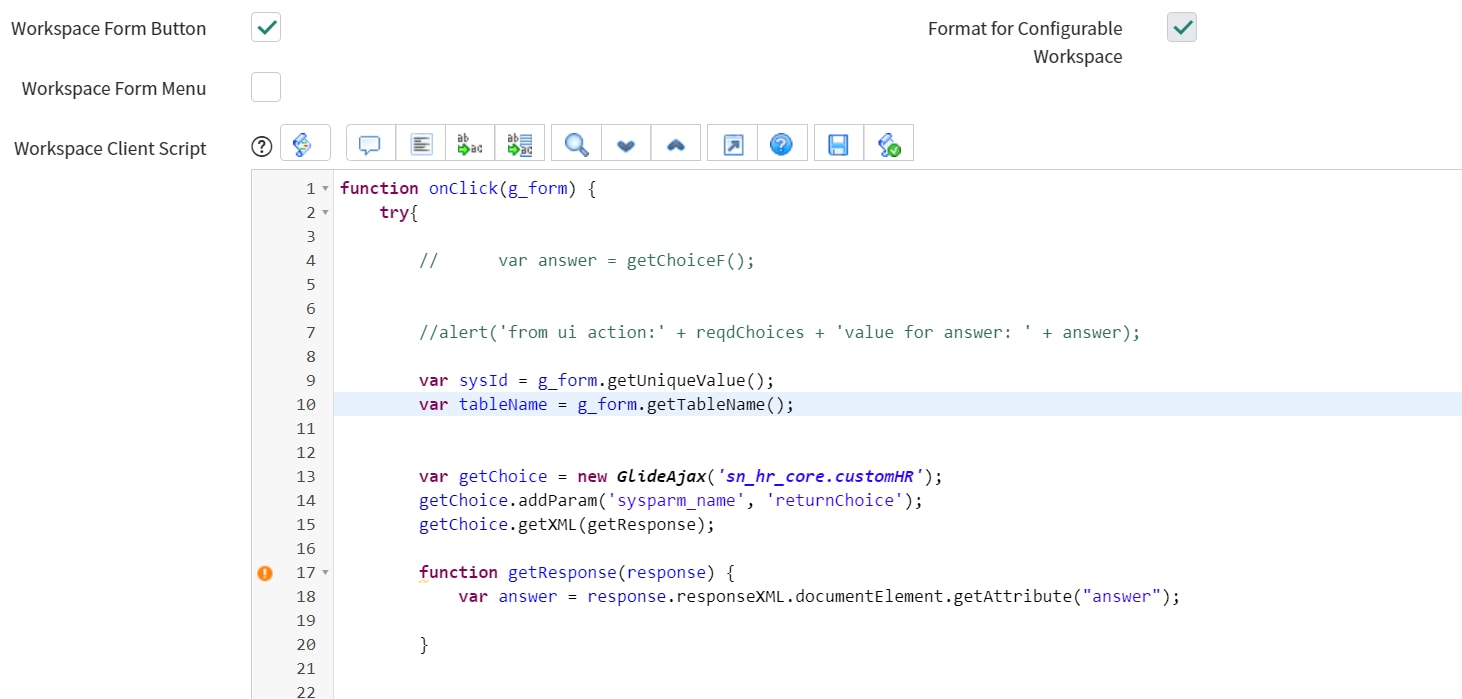Toggle the line comment icon in editor toolbar
The image size is (1462, 699).
coord(370,142)
